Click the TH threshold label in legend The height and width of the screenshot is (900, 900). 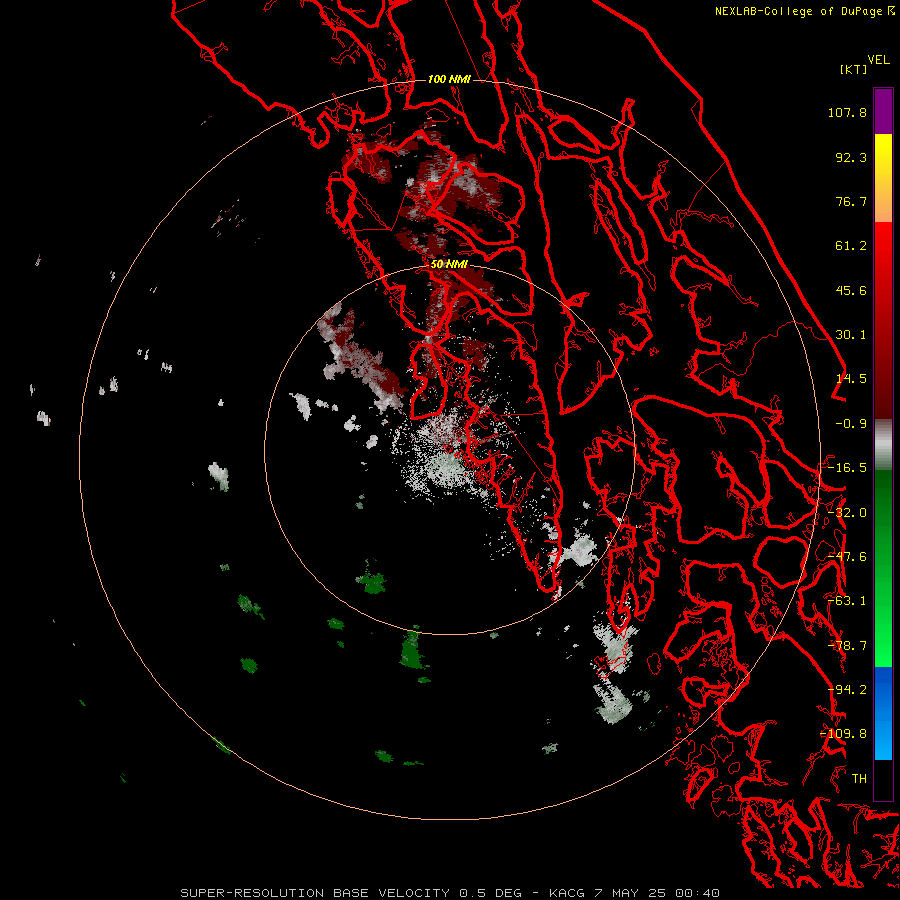coord(859,779)
